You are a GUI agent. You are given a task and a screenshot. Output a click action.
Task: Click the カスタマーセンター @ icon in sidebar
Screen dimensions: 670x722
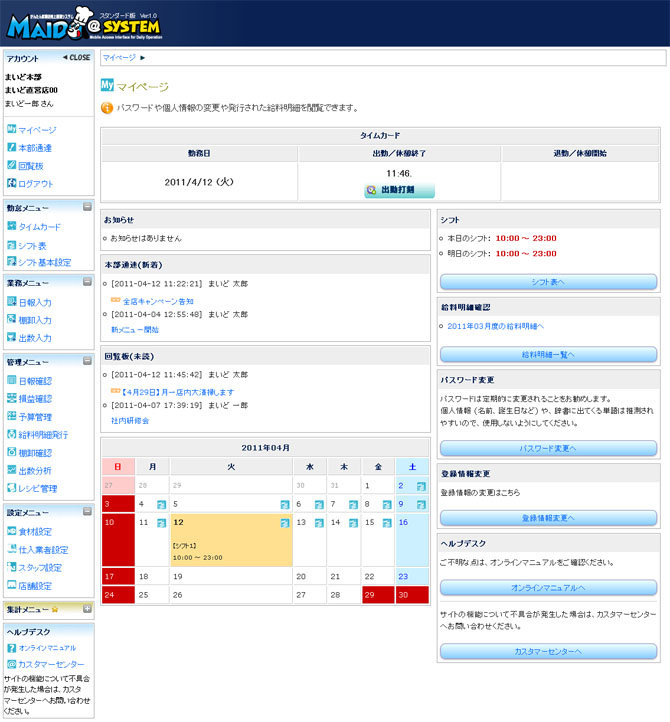click(12, 664)
